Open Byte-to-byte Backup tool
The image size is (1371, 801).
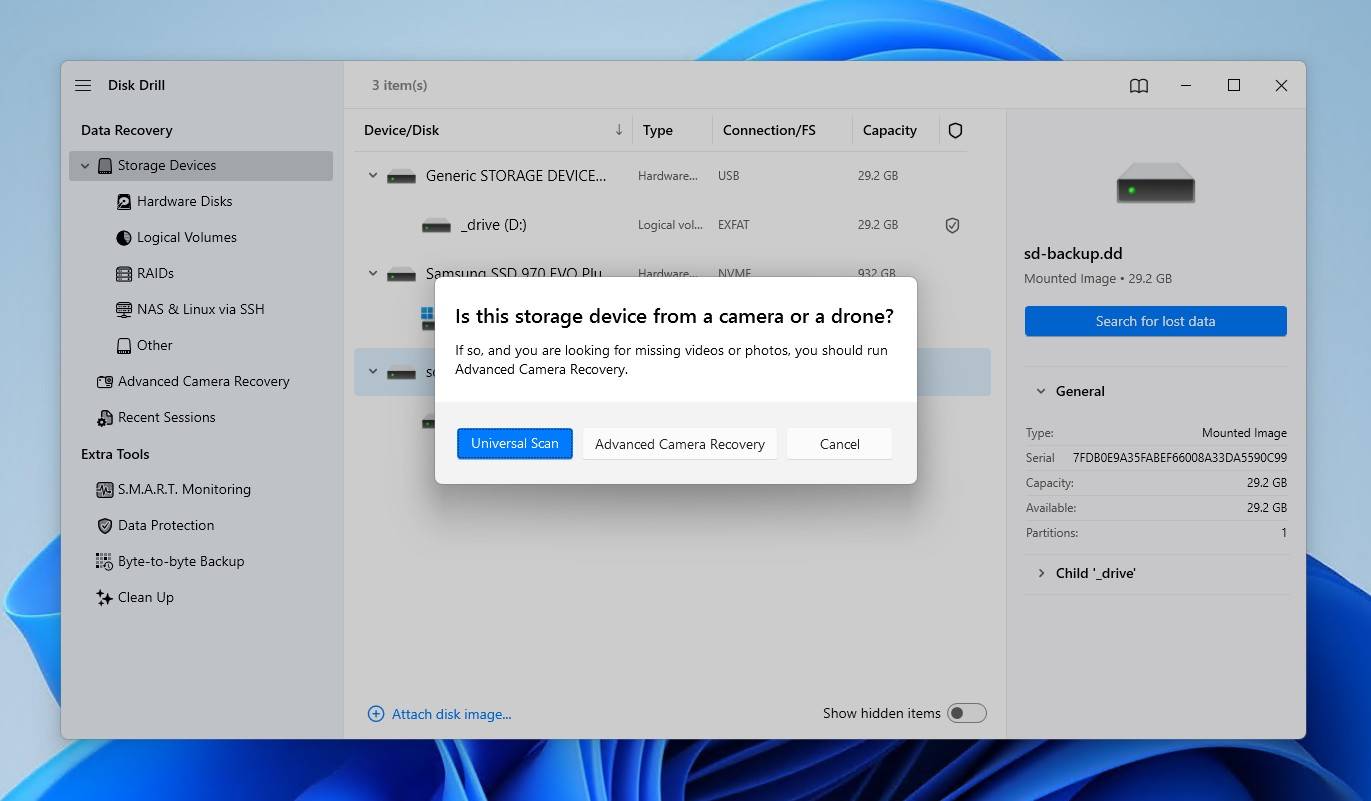click(x=180, y=562)
